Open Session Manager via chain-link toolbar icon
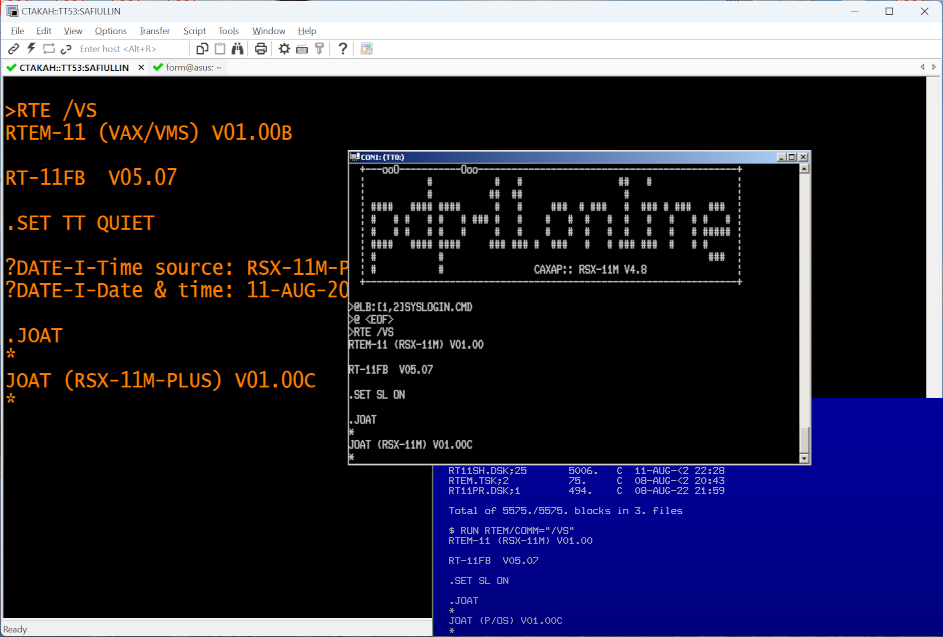 (14, 48)
